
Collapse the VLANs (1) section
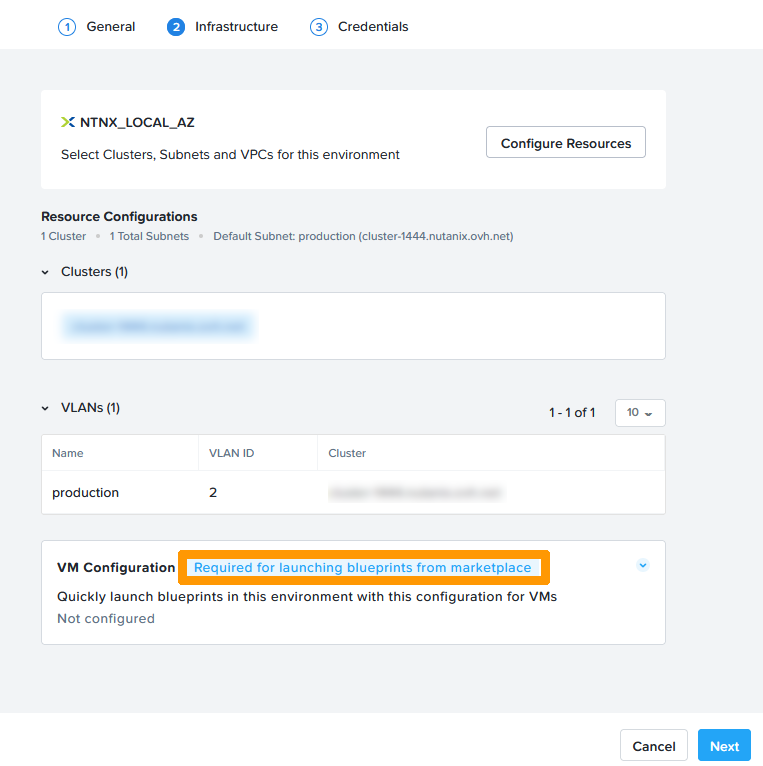coord(45,408)
